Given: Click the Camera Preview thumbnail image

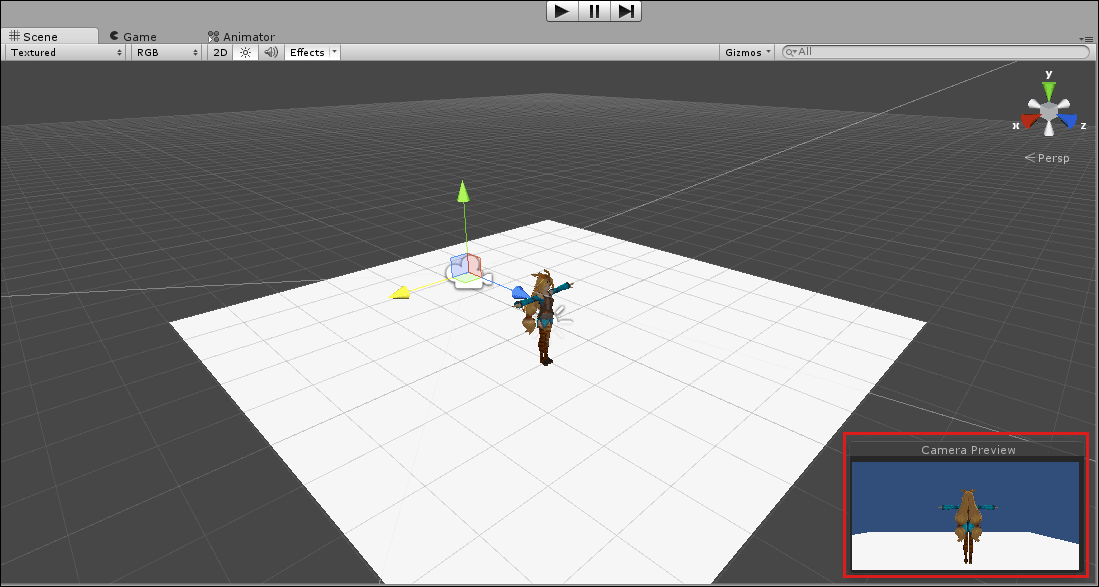Looking at the screenshot, I should pos(965,516).
